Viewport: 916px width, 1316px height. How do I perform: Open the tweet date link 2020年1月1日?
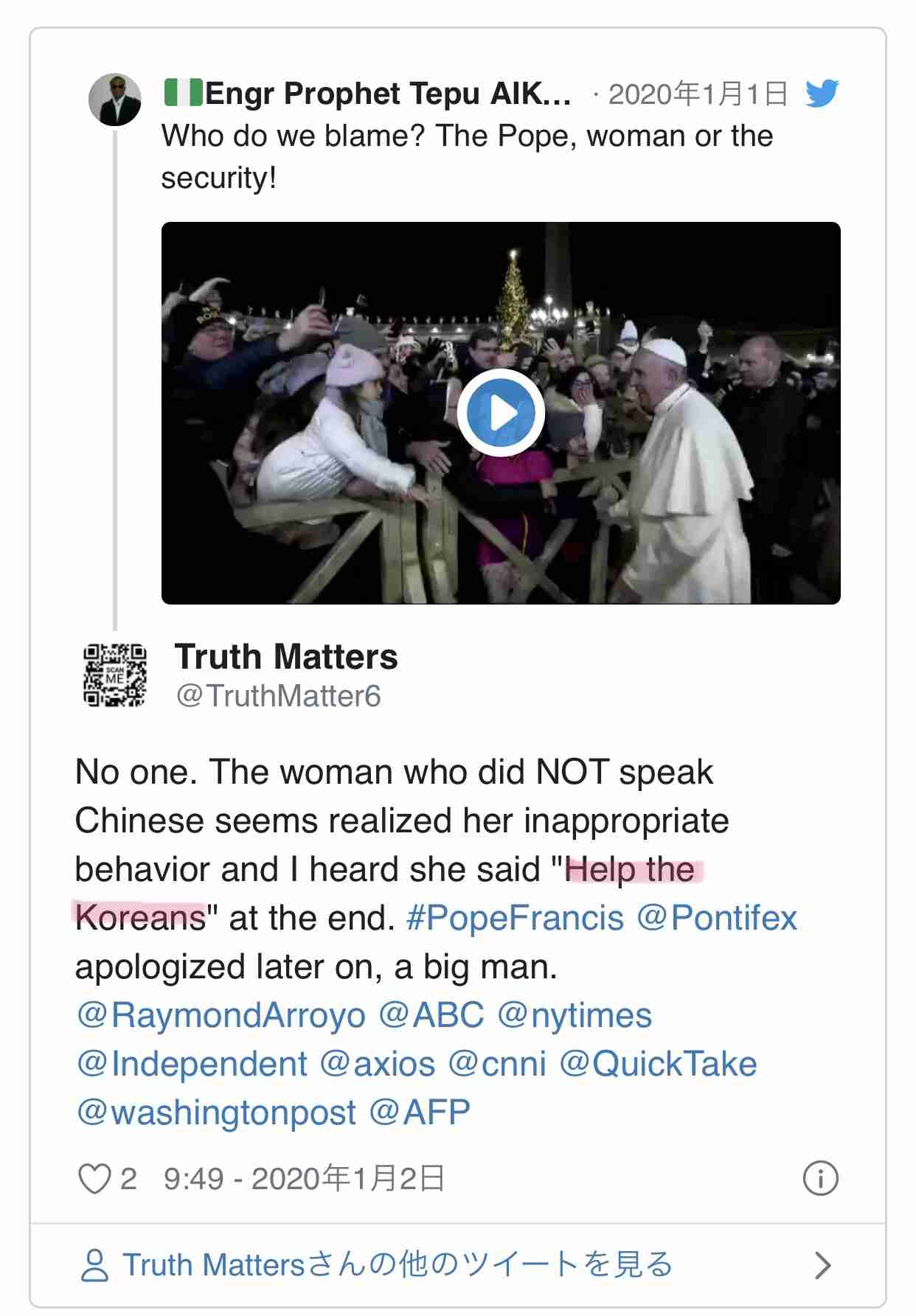point(700,94)
